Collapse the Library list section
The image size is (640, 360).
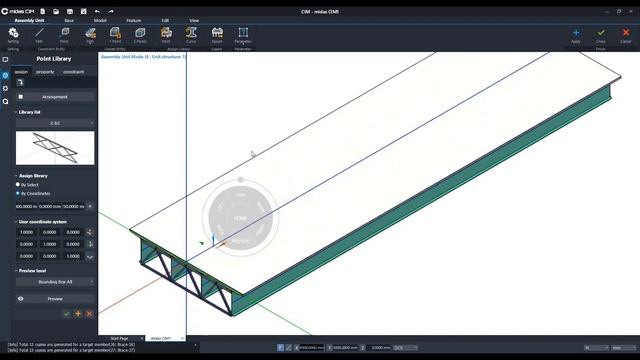16,112
